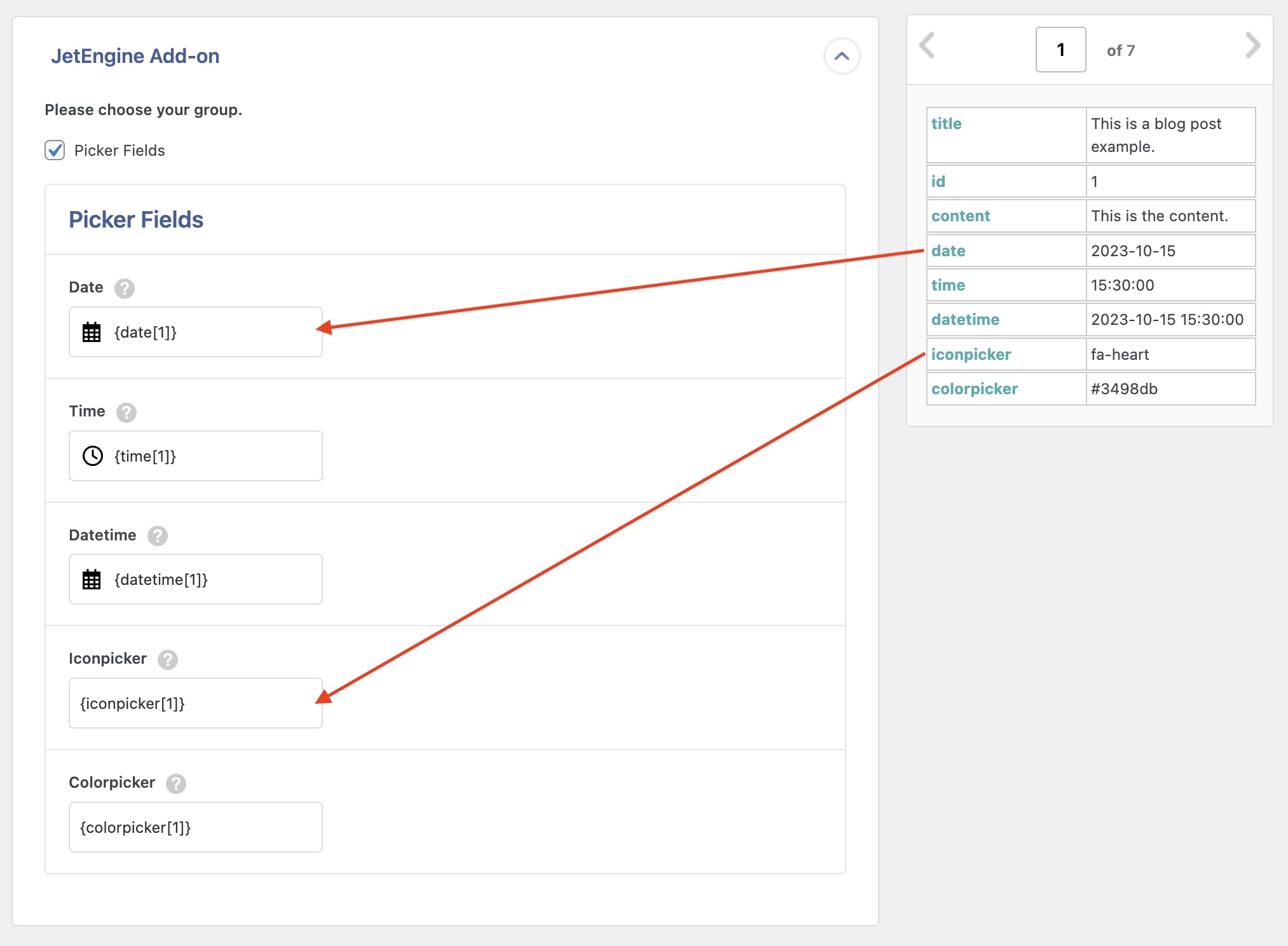Select the colorpicker field in the data table

[x=974, y=388]
